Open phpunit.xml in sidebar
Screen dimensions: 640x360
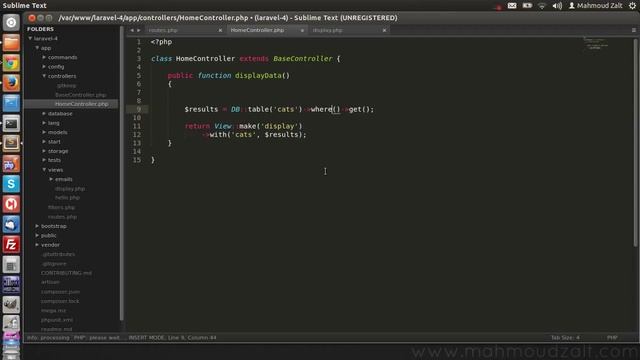pyautogui.click(x=57, y=320)
